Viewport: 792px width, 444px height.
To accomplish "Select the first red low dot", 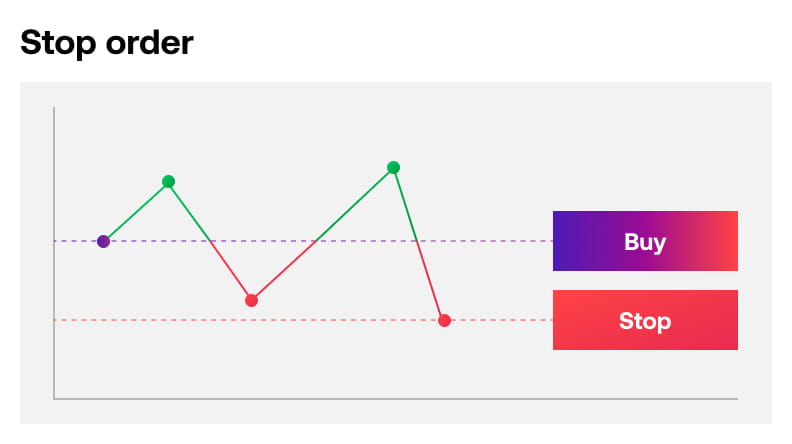I will [x=251, y=300].
